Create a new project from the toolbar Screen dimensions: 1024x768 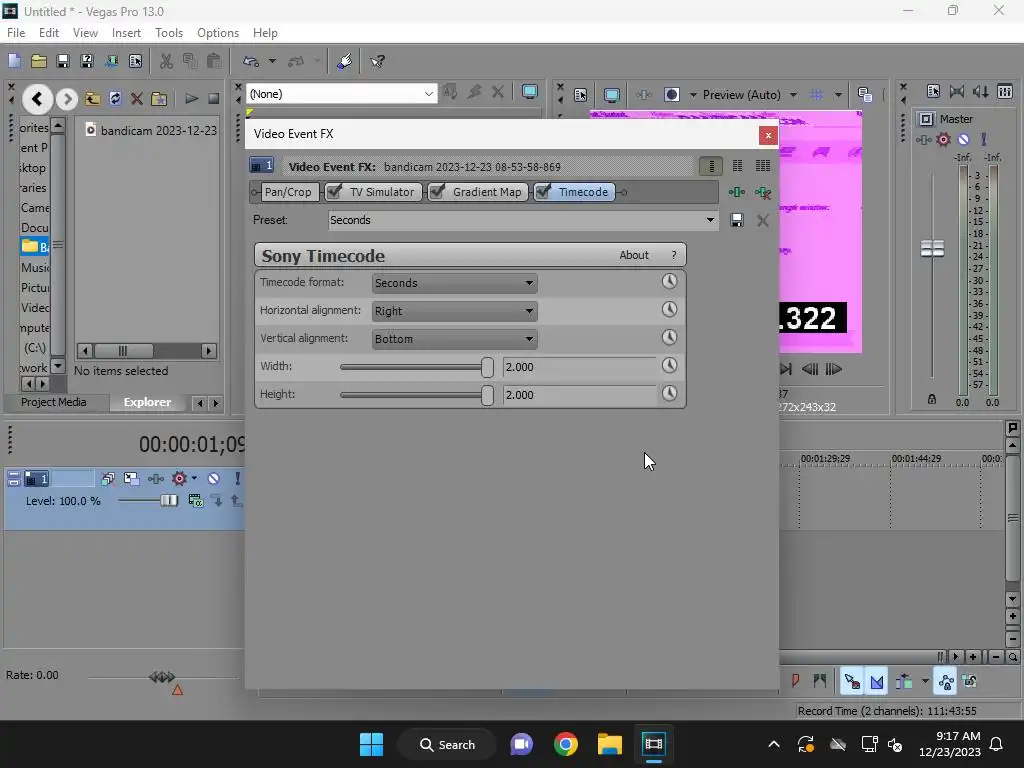14,61
